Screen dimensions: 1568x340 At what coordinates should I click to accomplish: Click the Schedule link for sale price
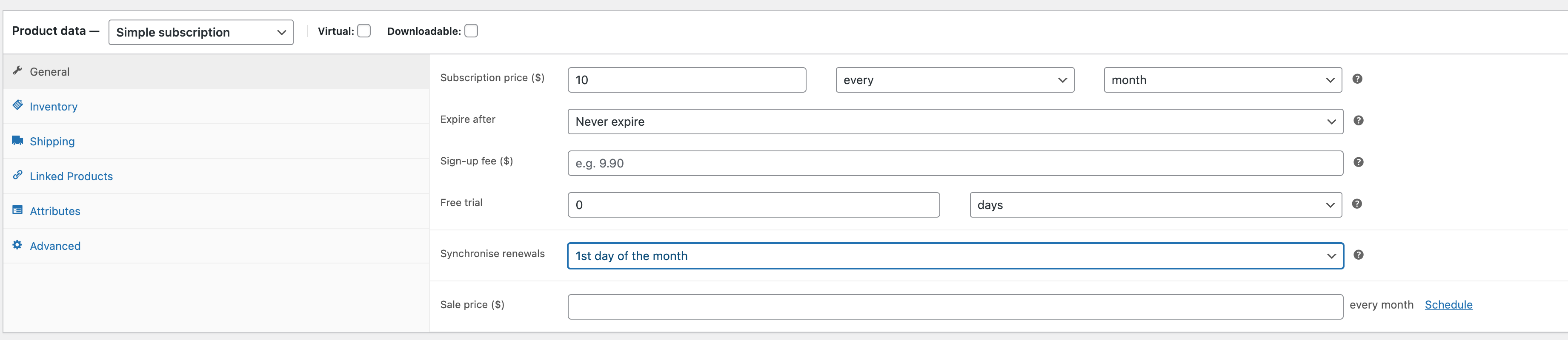click(1449, 305)
